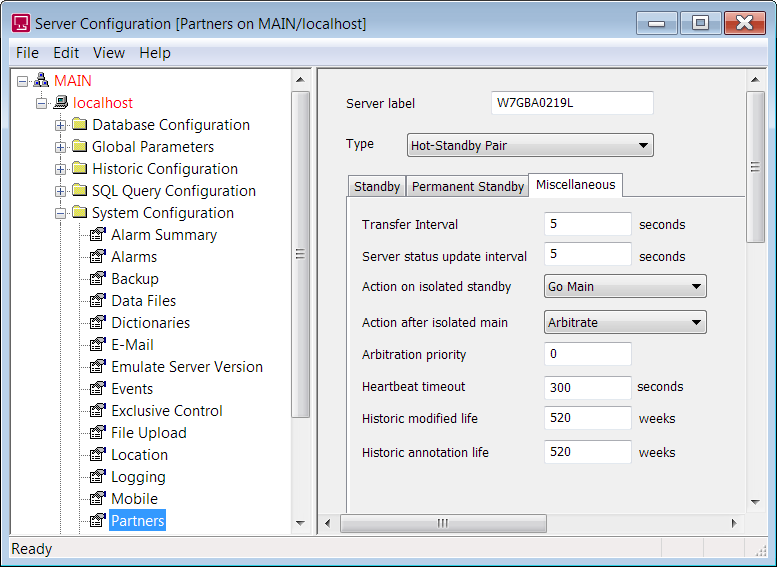Switch to the Permanent Standby tab

(x=467, y=187)
